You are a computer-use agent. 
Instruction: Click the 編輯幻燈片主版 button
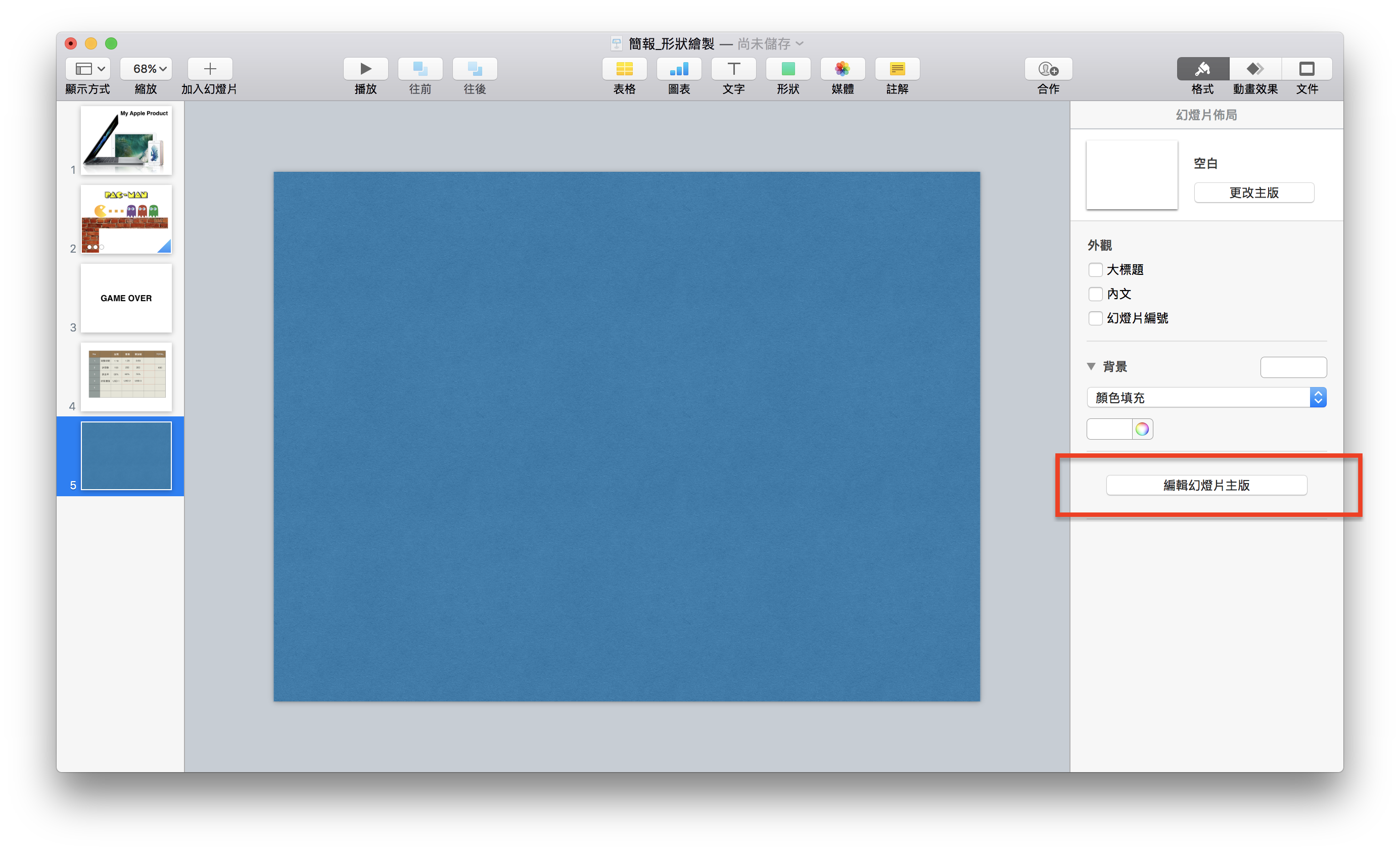(1205, 485)
